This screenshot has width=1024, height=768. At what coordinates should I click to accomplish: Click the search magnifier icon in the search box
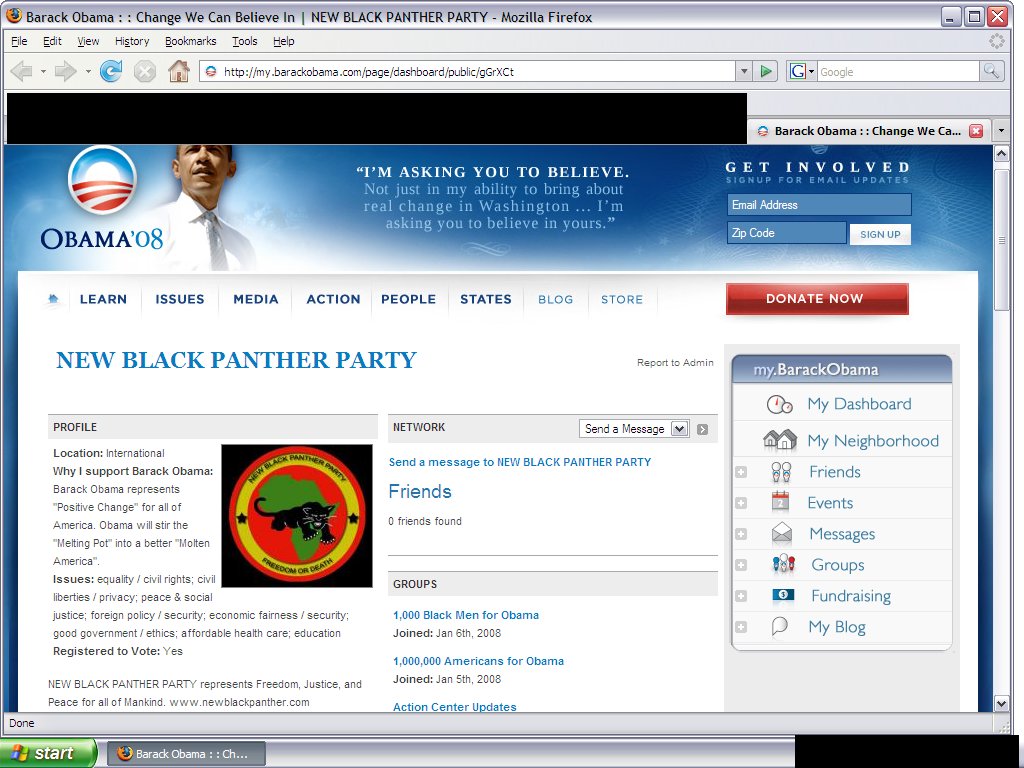tap(991, 71)
